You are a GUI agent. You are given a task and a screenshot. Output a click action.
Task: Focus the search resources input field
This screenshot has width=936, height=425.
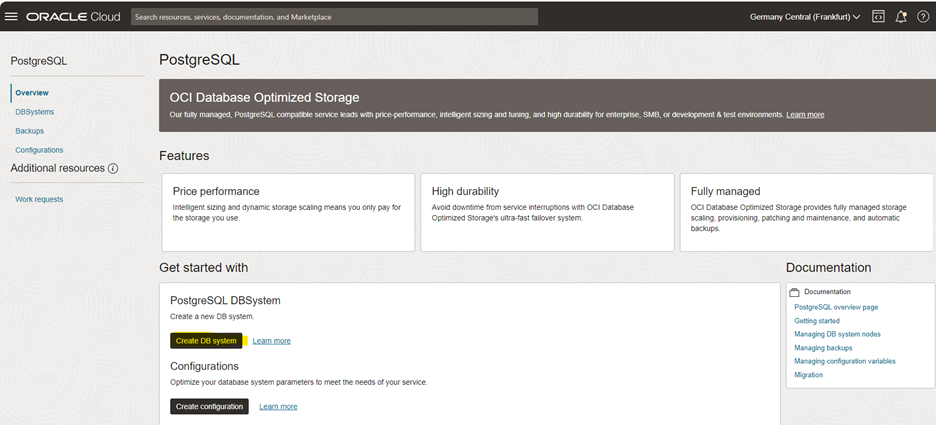tap(334, 17)
